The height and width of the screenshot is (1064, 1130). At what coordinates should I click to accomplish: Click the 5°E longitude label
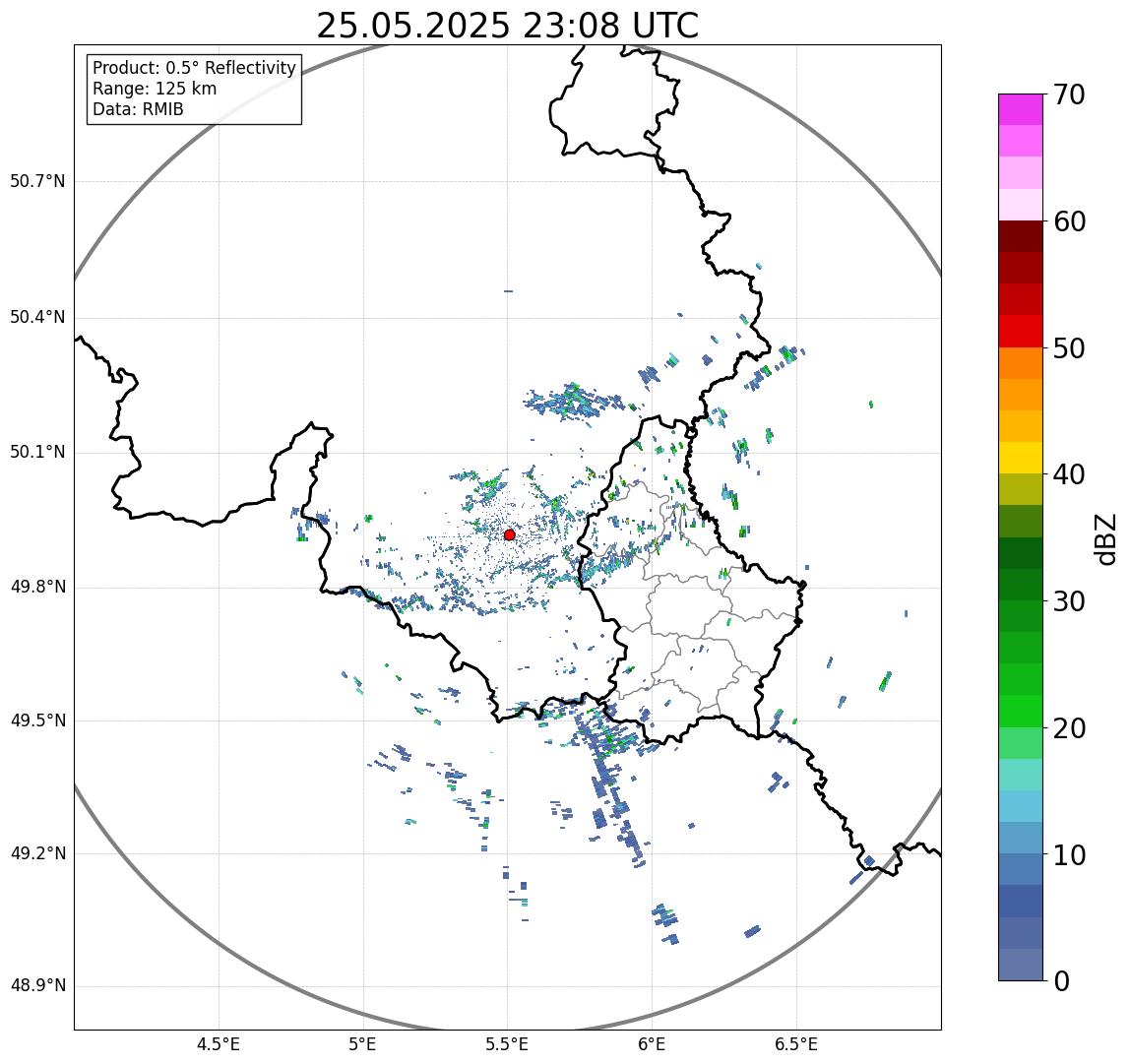click(362, 1044)
